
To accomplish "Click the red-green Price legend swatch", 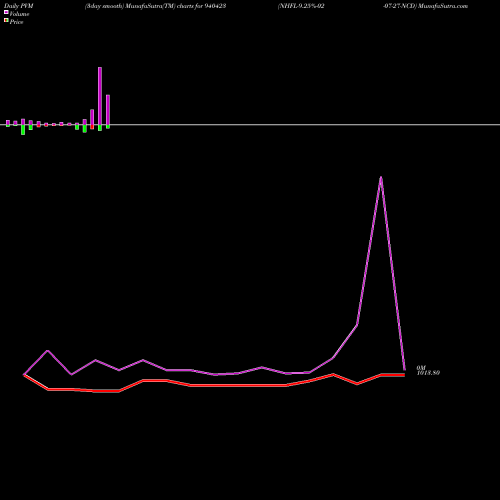I will (x=6, y=20).
